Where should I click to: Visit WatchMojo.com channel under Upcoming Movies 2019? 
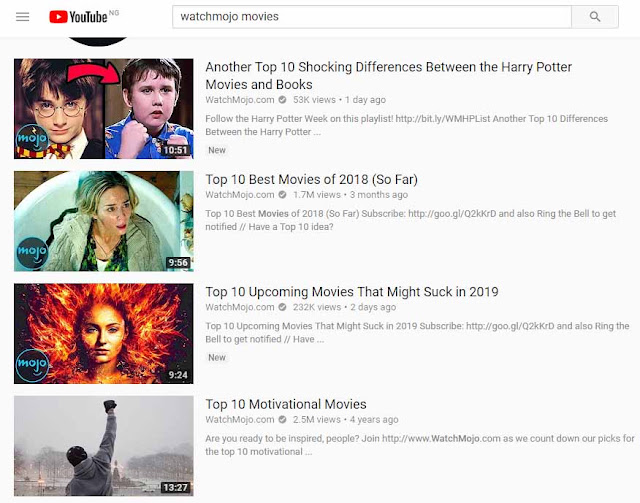click(x=240, y=307)
